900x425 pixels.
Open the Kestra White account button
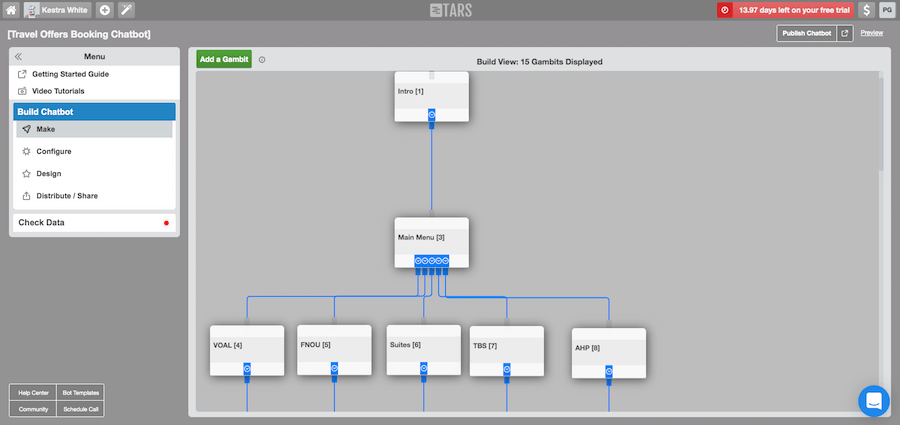57,10
